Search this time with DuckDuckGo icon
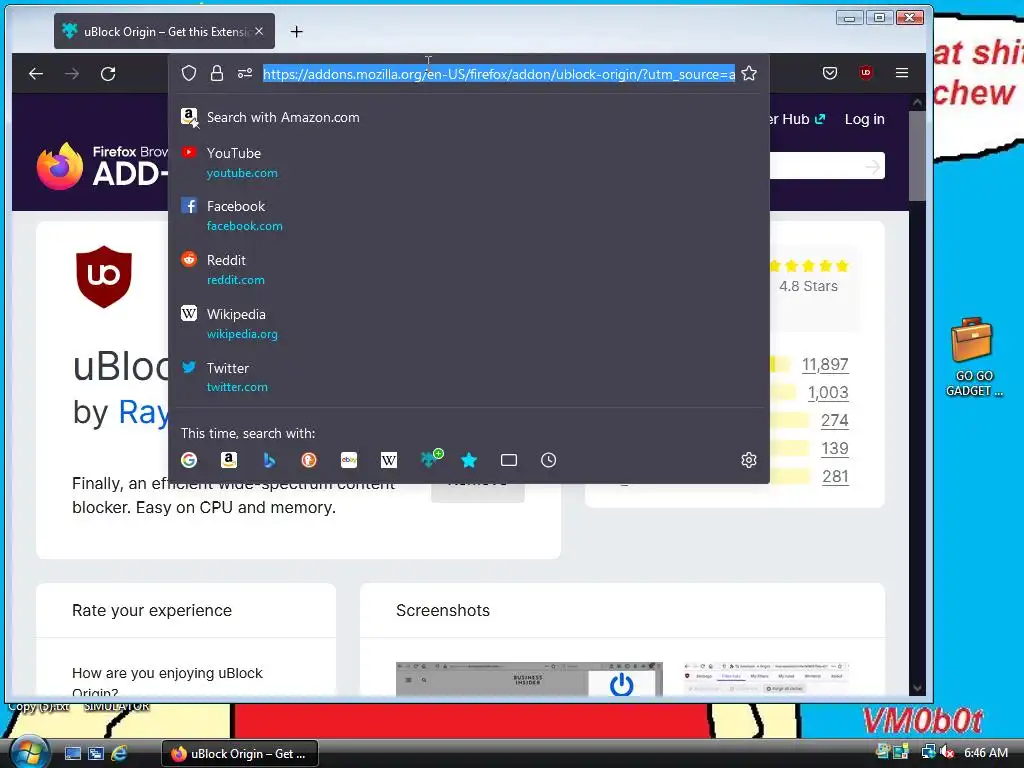 pos(309,460)
